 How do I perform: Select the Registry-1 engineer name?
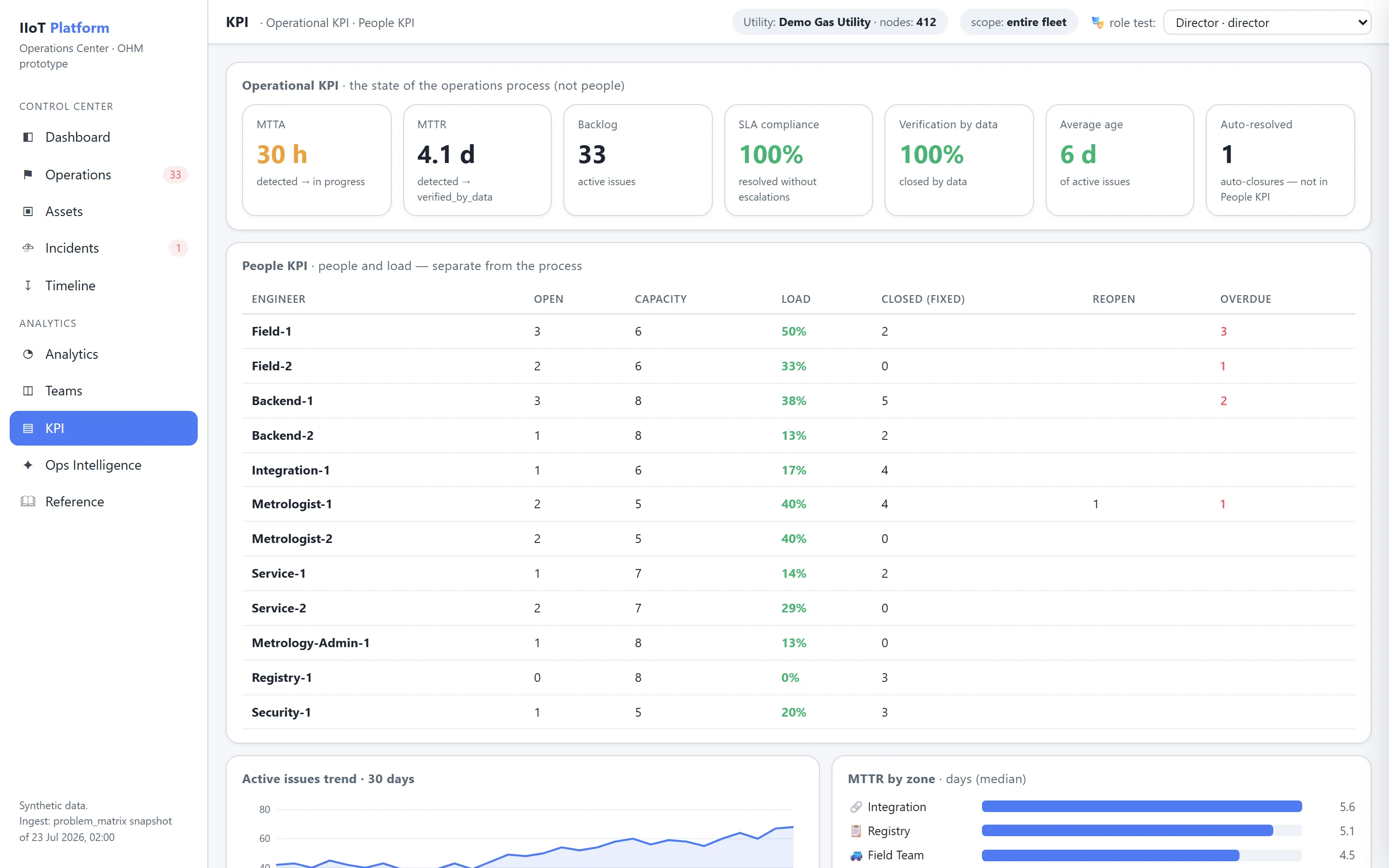(281, 678)
